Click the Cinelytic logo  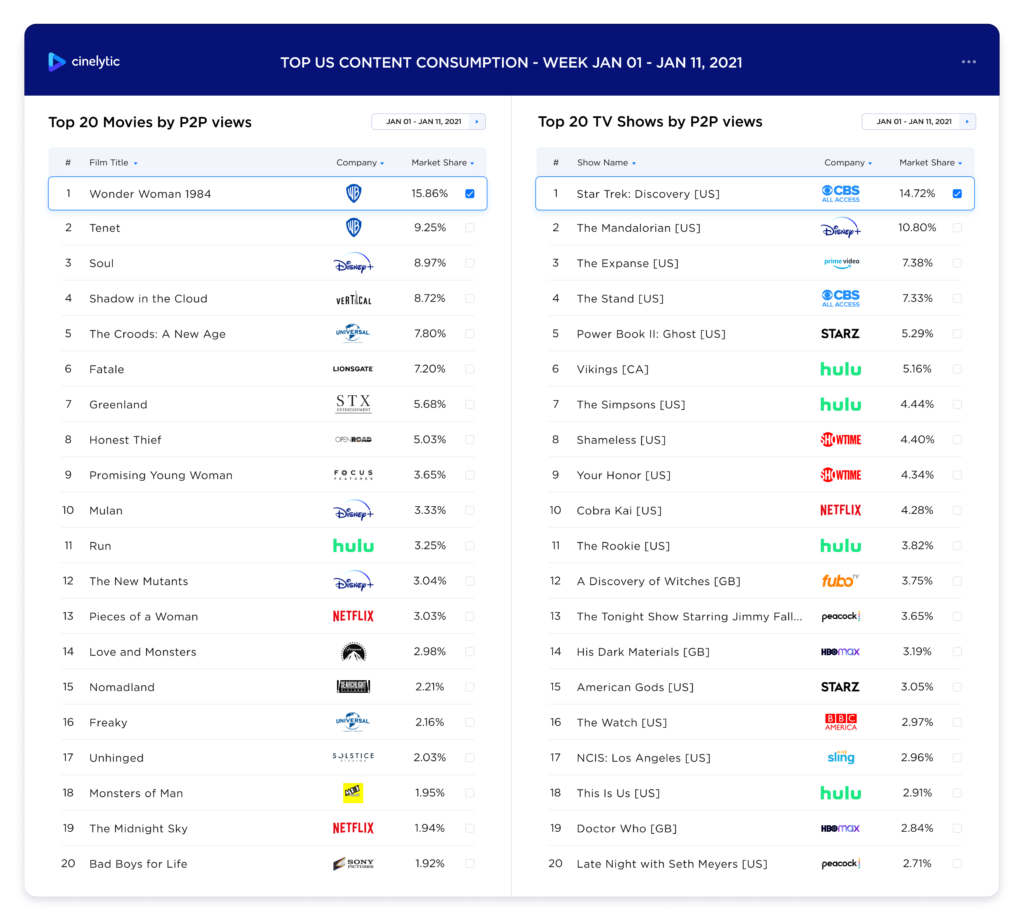[x=84, y=61]
